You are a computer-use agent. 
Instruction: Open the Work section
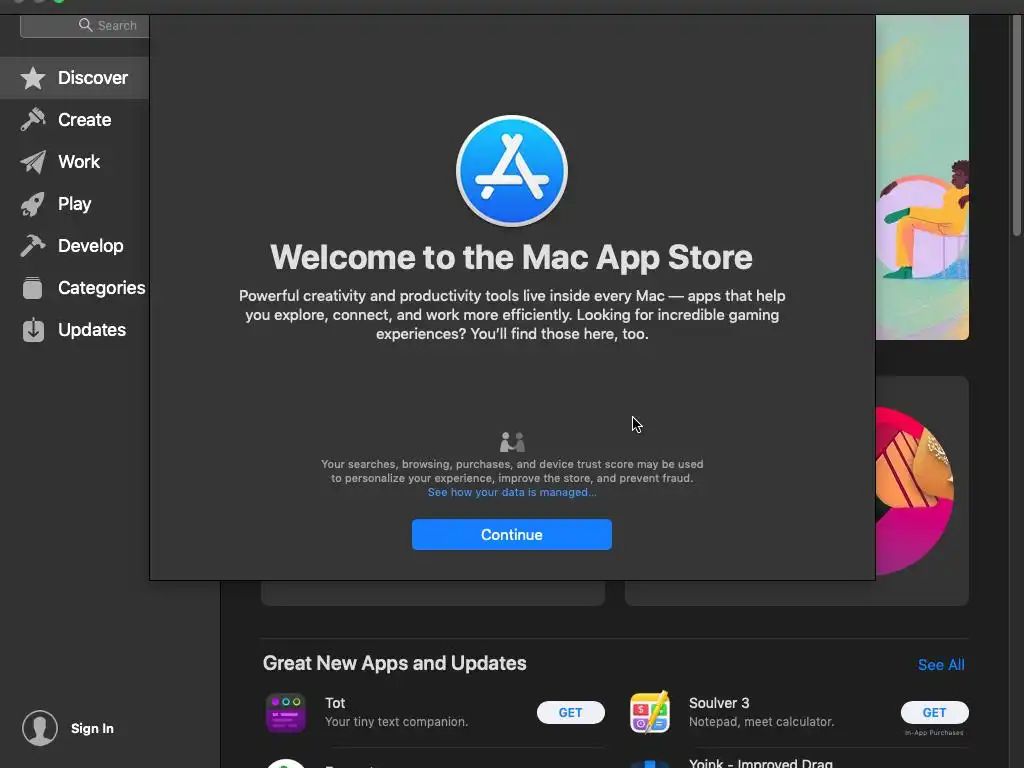coord(74,161)
